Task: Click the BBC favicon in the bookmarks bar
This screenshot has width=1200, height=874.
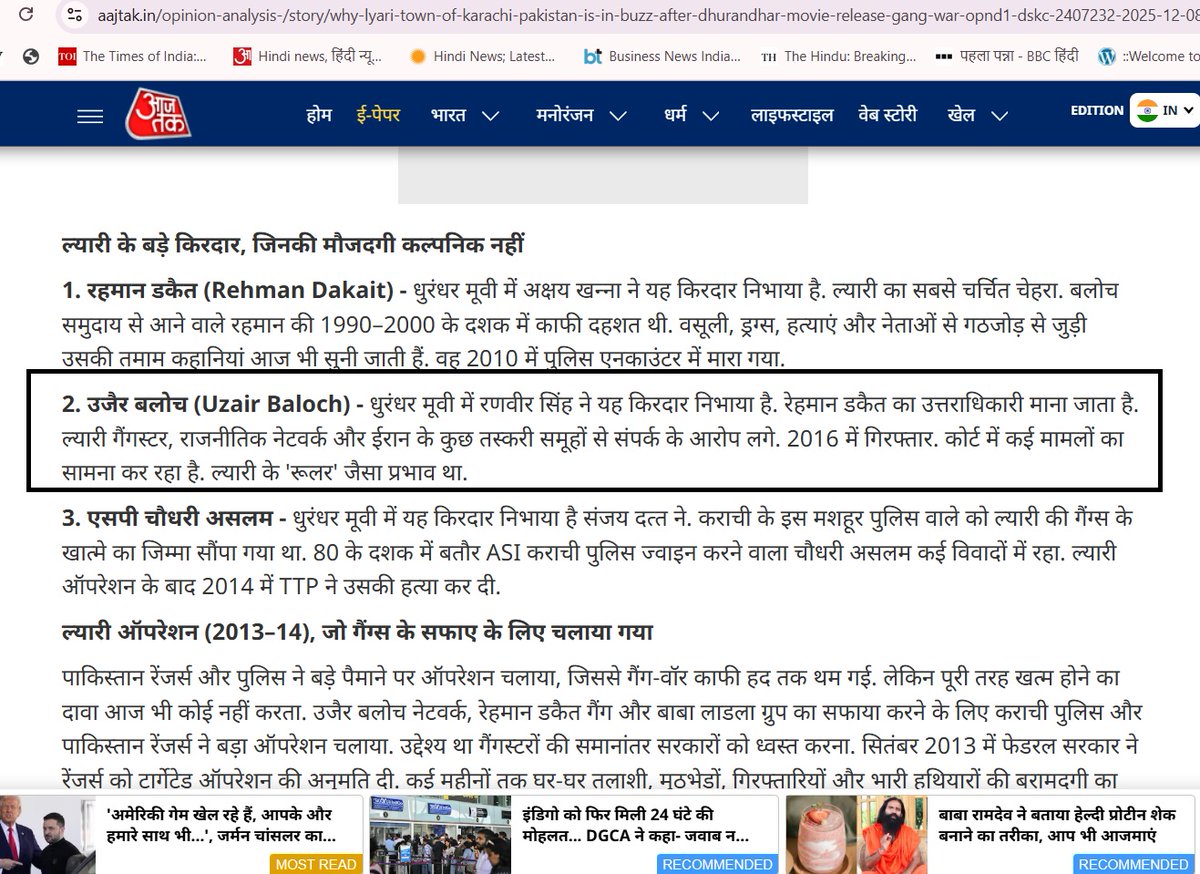Action: pos(943,57)
